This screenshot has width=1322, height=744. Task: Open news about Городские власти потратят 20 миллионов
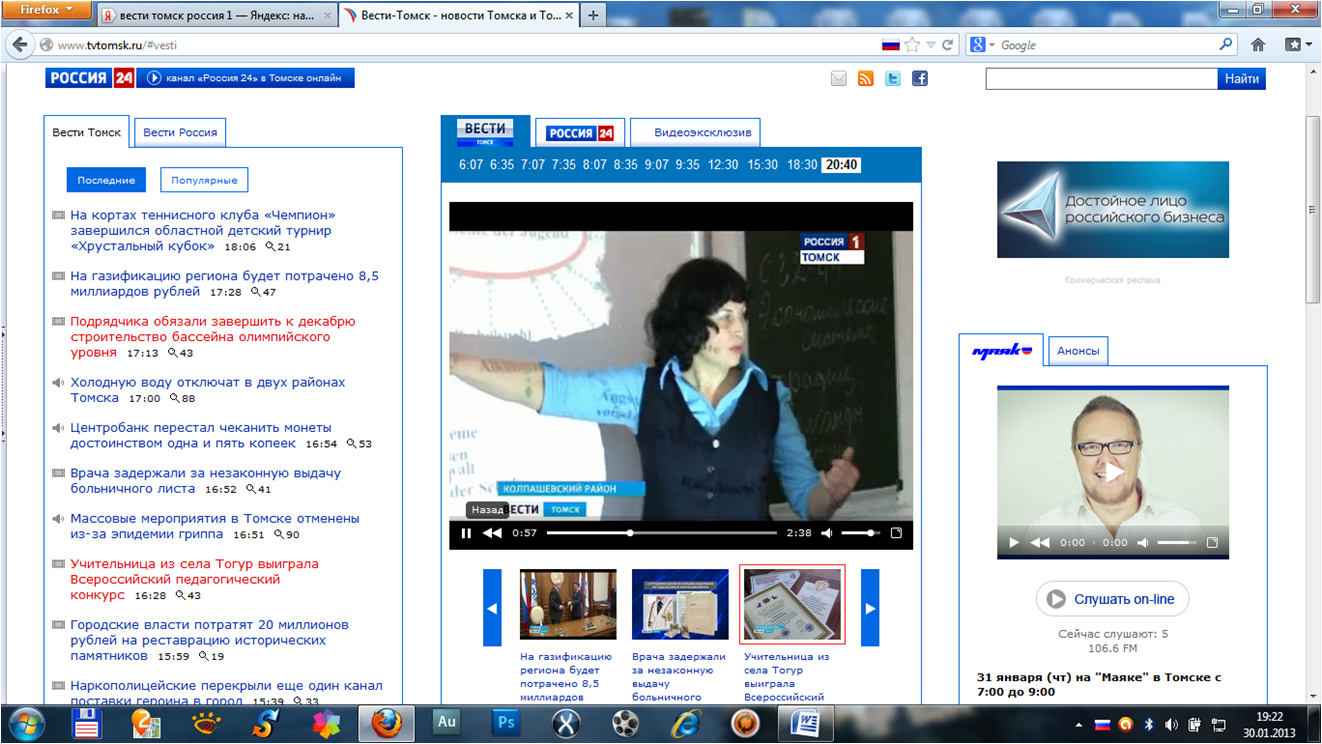pos(209,640)
